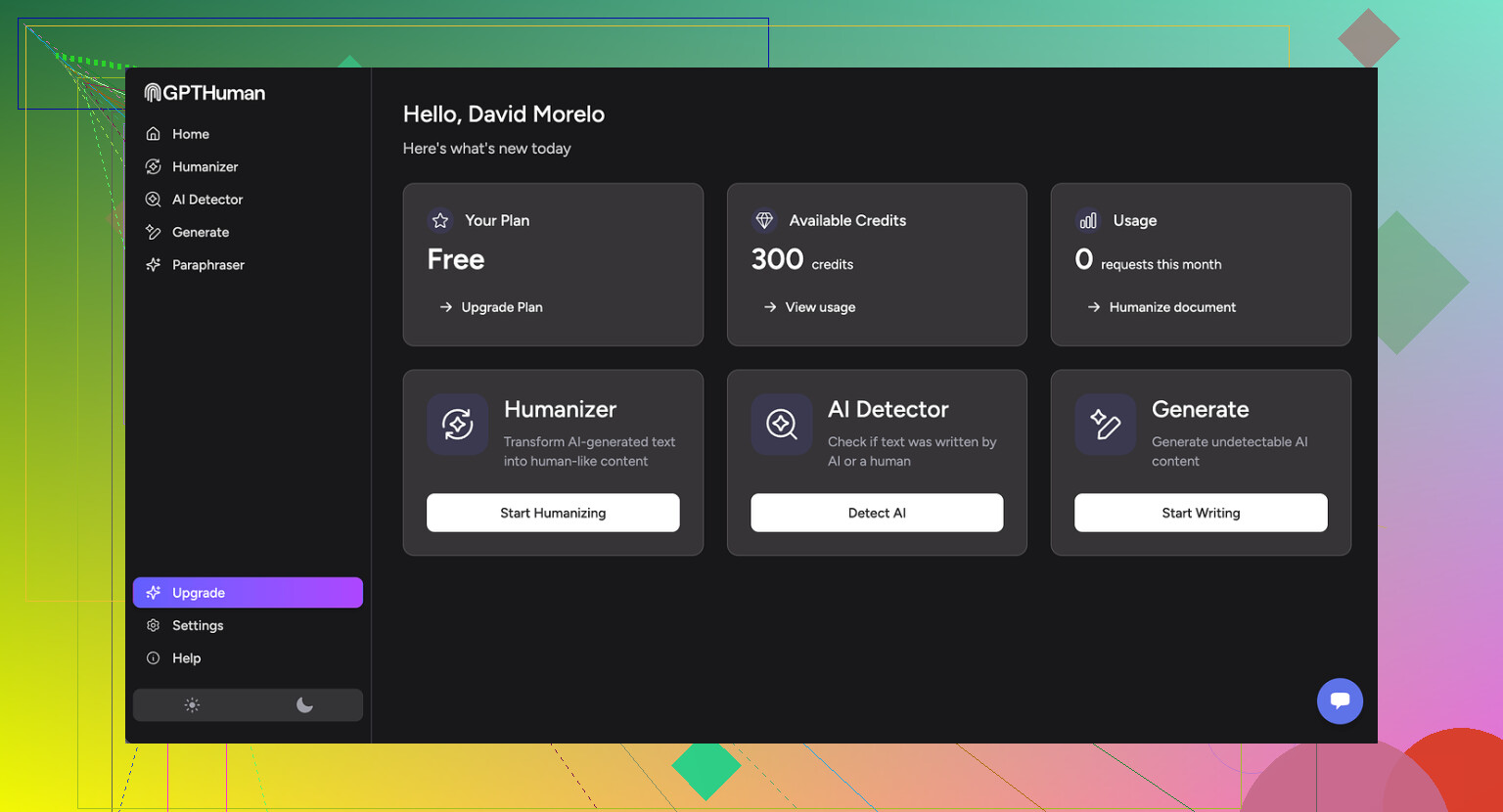Click the Humanizer card icon
Image resolution: width=1503 pixels, height=812 pixels.
[x=457, y=425]
